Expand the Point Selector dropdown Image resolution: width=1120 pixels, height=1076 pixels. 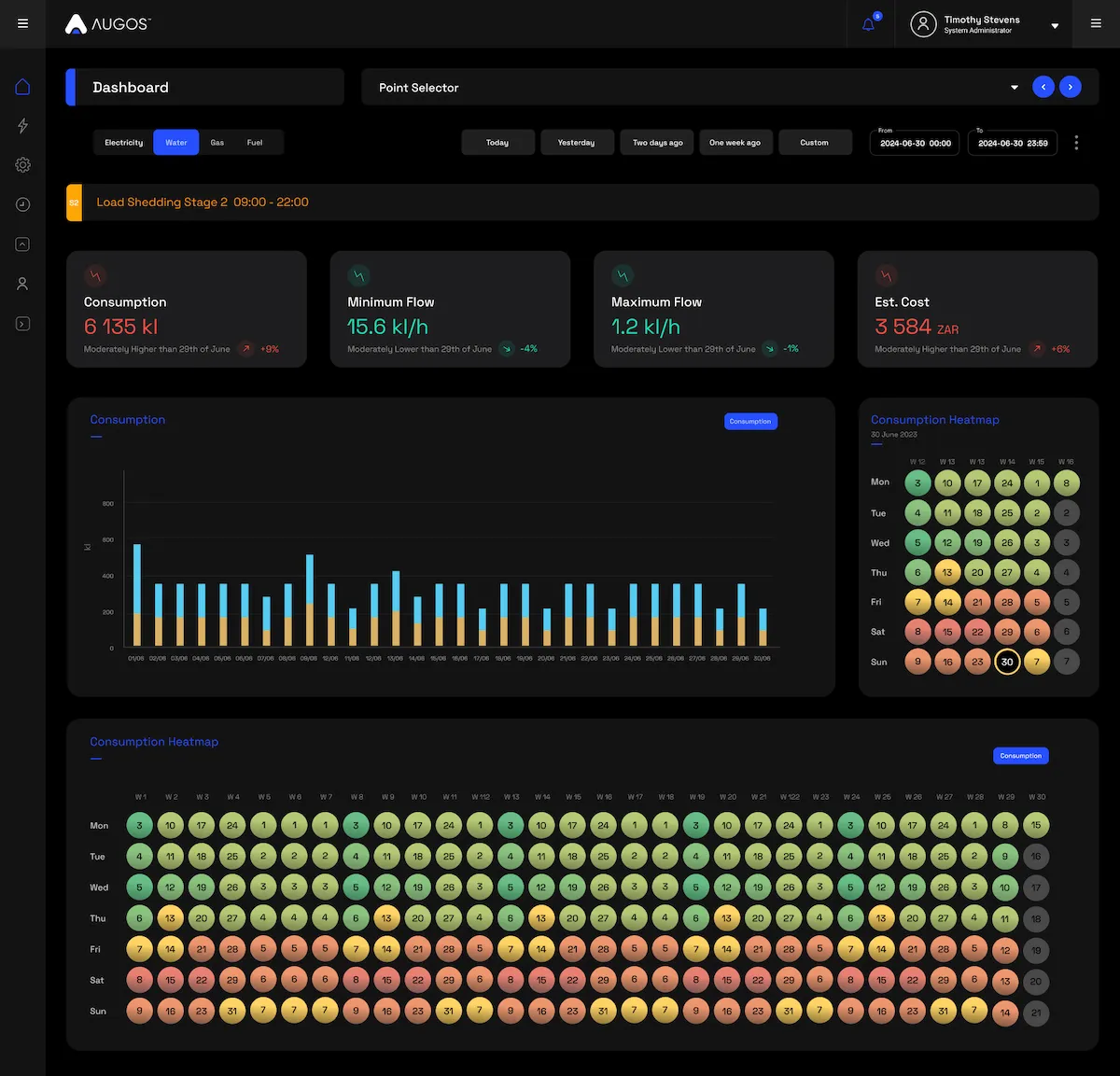click(x=1015, y=88)
